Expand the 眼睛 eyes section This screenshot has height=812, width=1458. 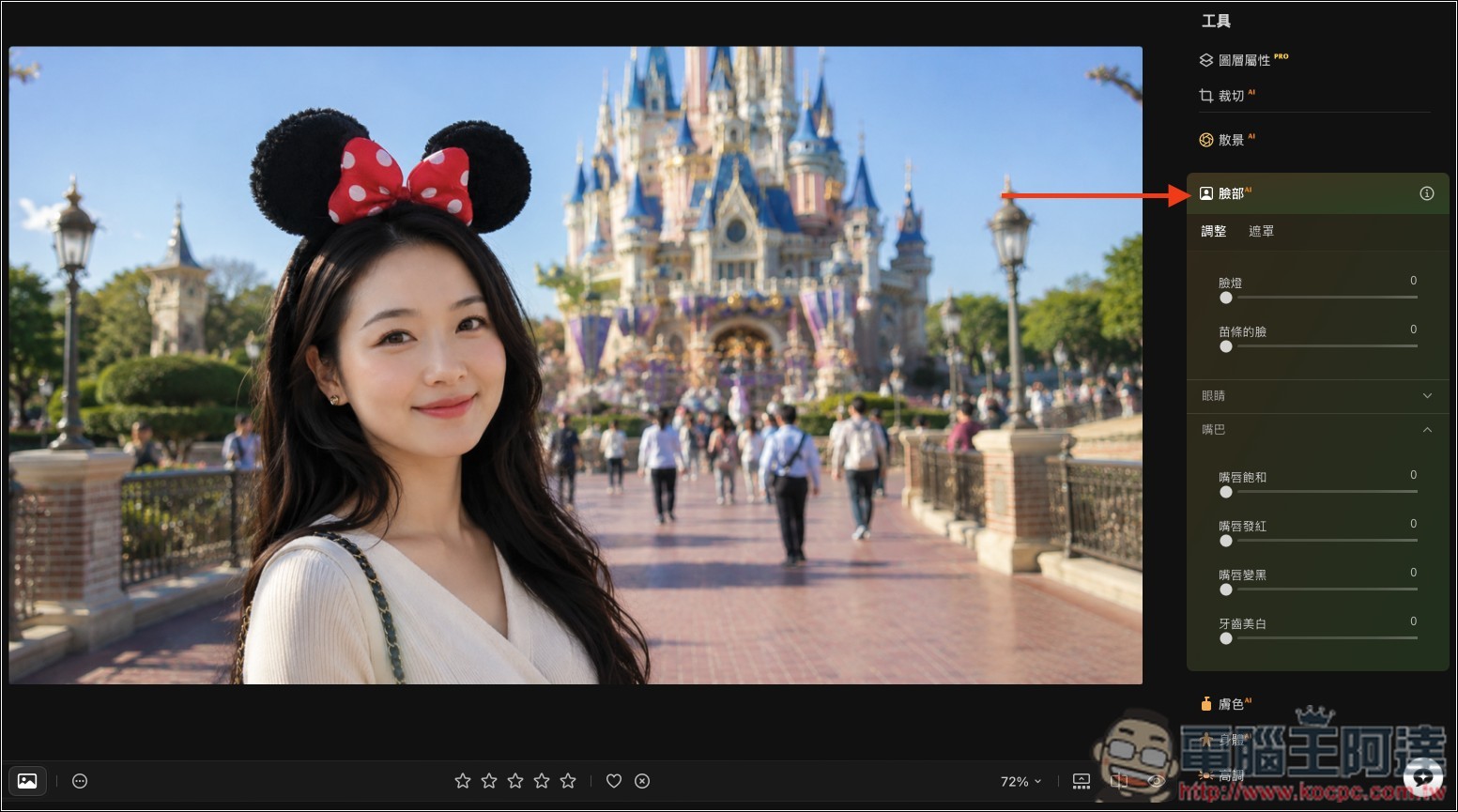pyautogui.click(x=1317, y=396)
